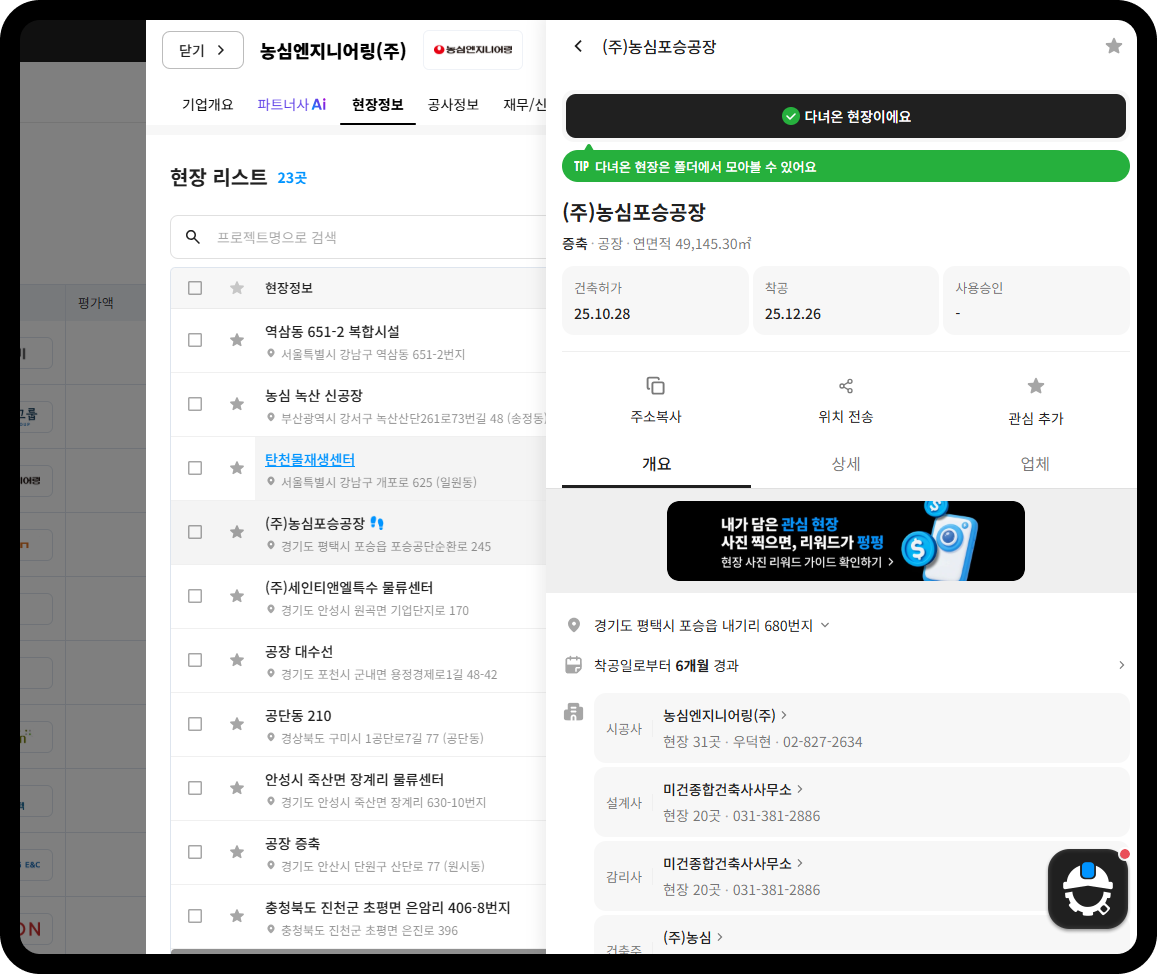Click 현장 사진 리워드 가이드 확인하기 banner
1157x974 pixels.
[x=846, y=541]
